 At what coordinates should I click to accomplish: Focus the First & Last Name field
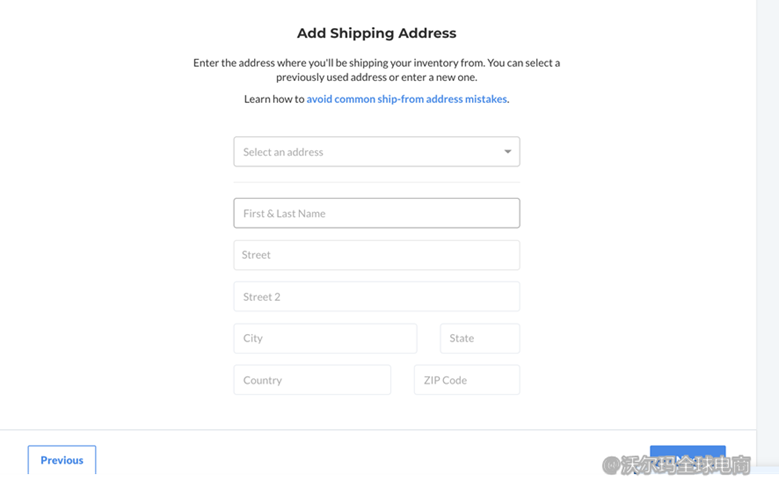tap(376, 213)
